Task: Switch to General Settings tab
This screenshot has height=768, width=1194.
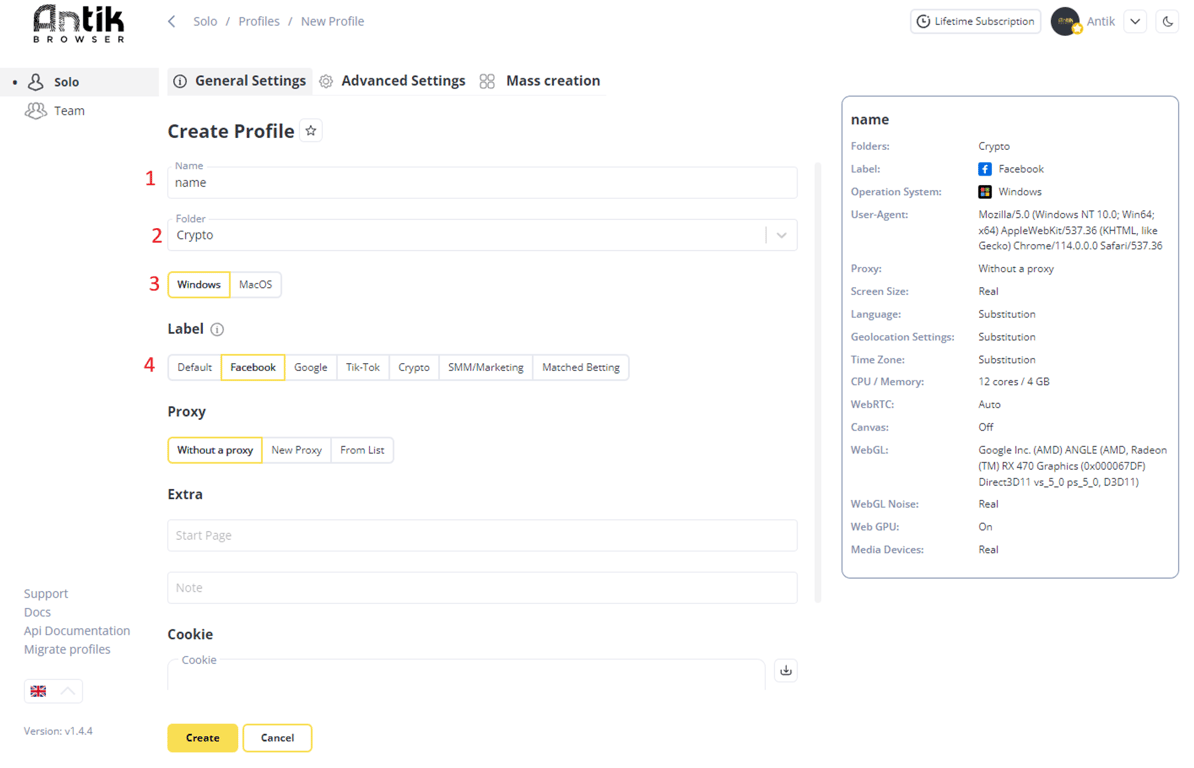Action: (240, 81)
